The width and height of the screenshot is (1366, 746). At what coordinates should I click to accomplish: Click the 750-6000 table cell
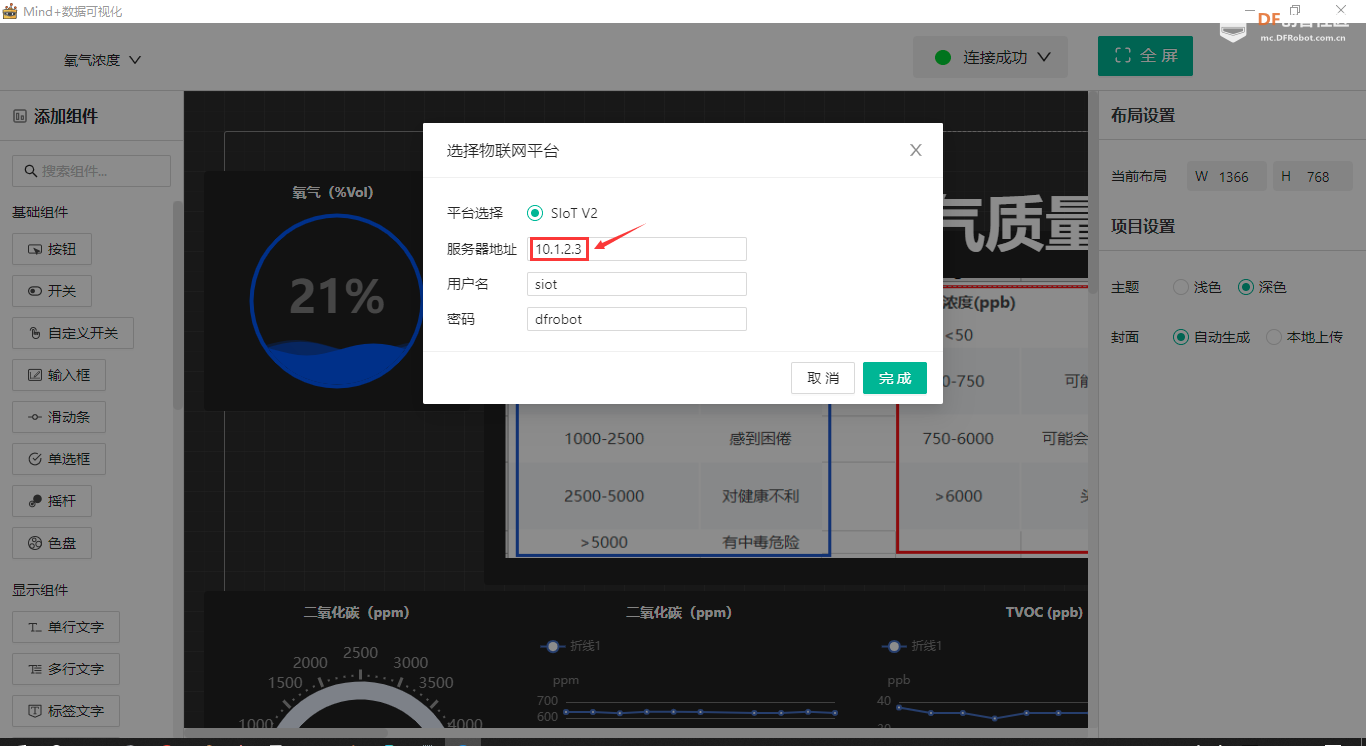[958, 438]
